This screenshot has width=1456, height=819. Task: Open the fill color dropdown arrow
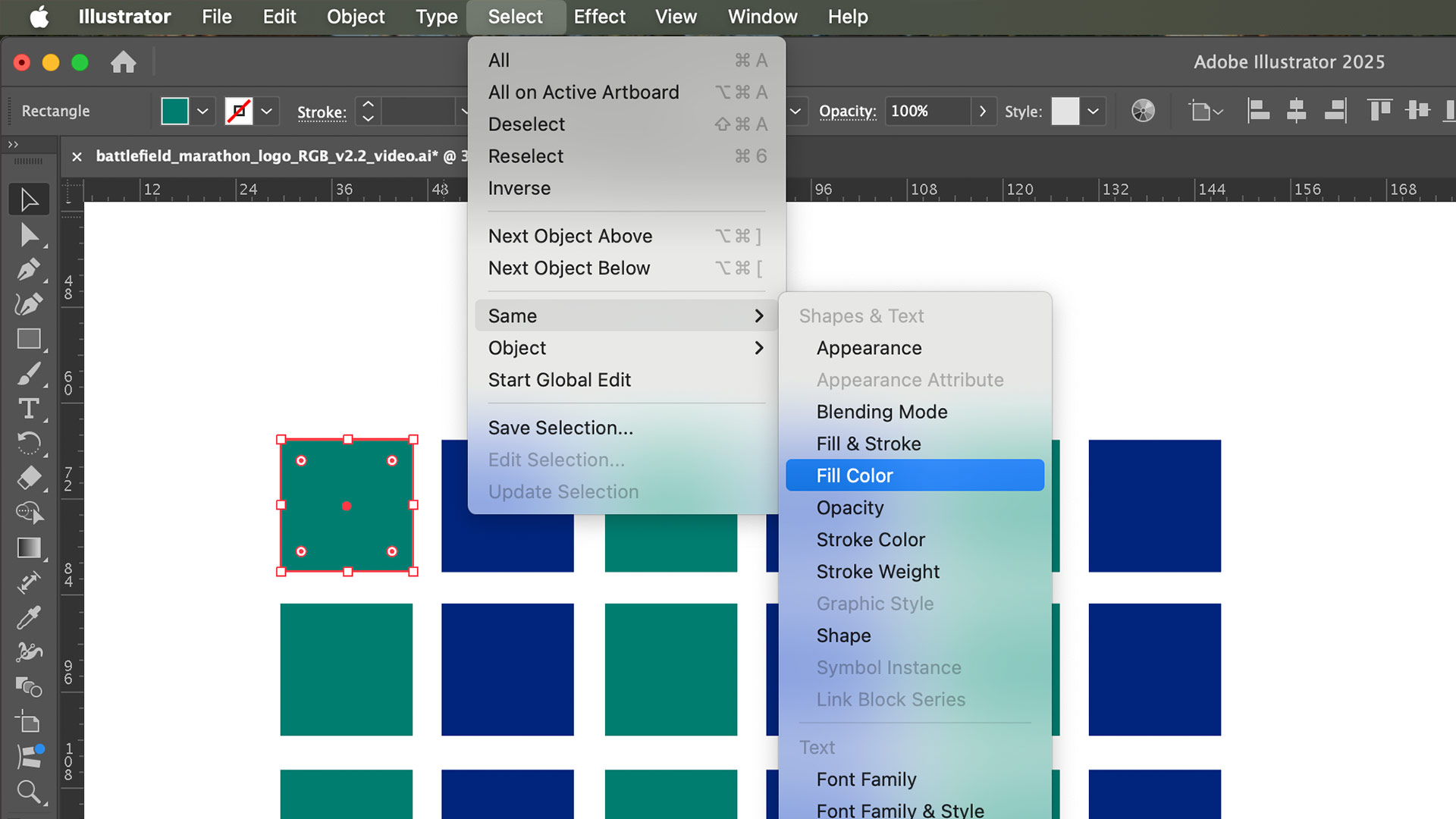(x=202, y=111)
